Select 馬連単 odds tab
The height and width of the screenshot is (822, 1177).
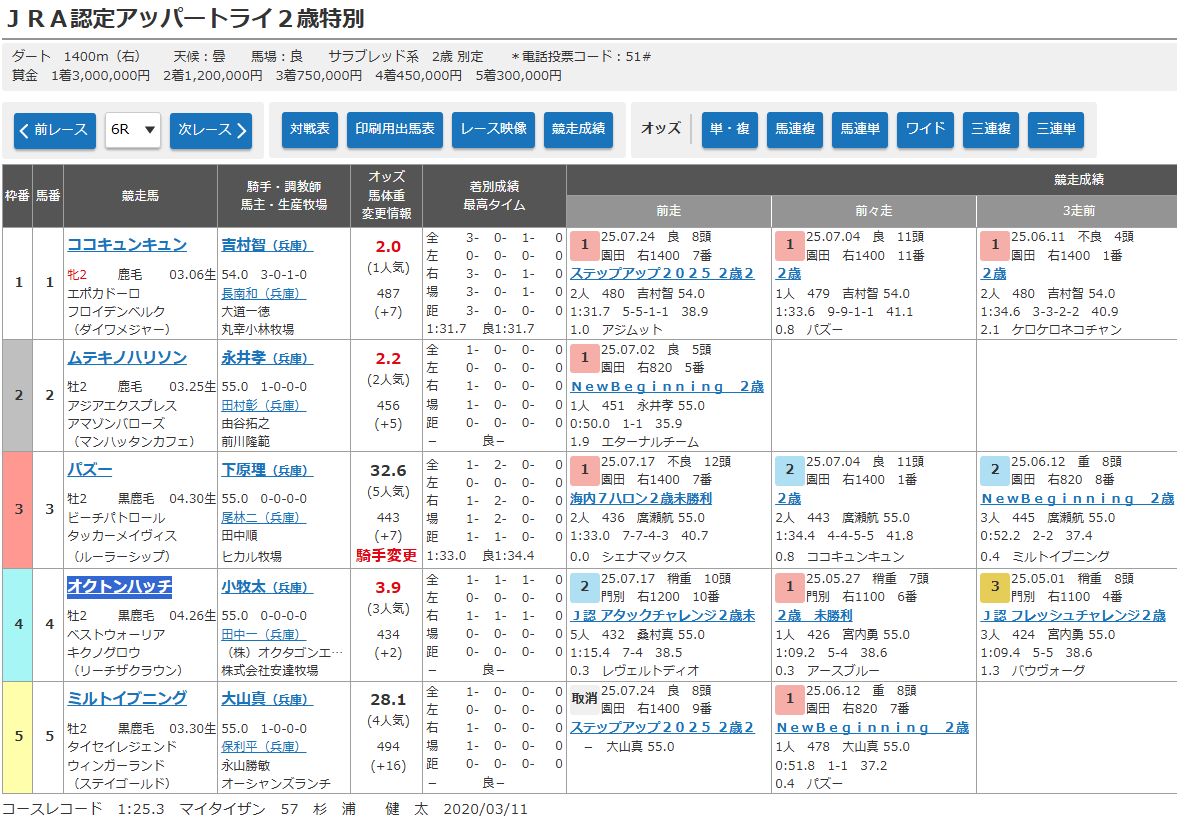click(x=859, y=129)
